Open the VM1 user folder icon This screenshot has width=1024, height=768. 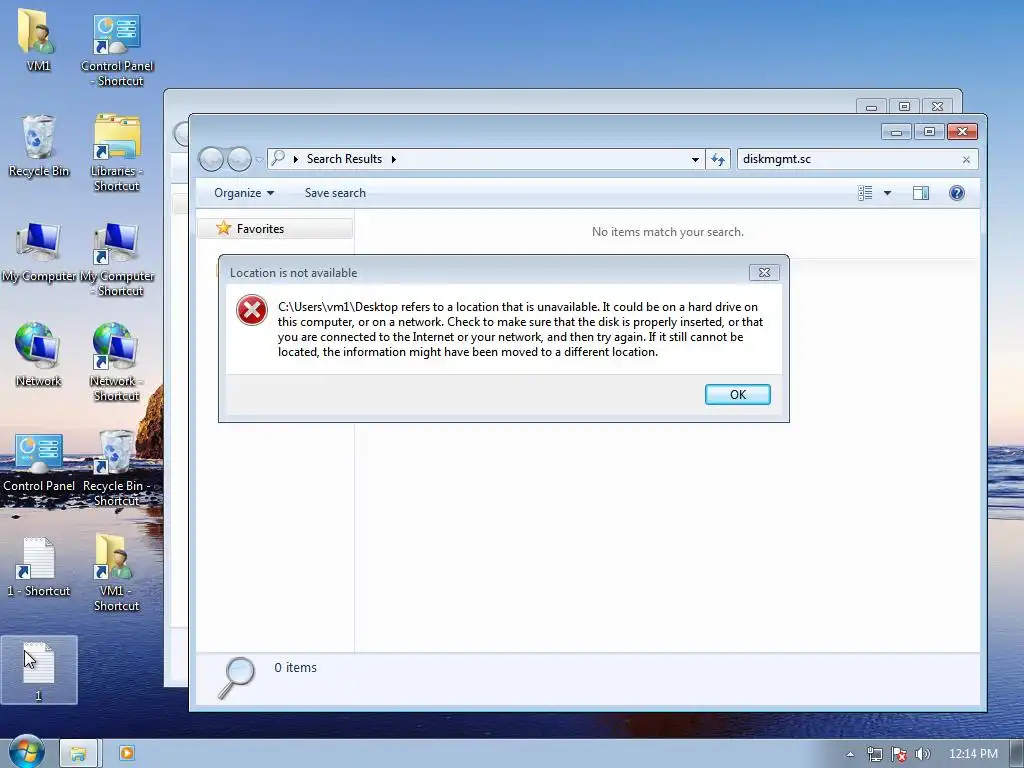pos(38,39)
